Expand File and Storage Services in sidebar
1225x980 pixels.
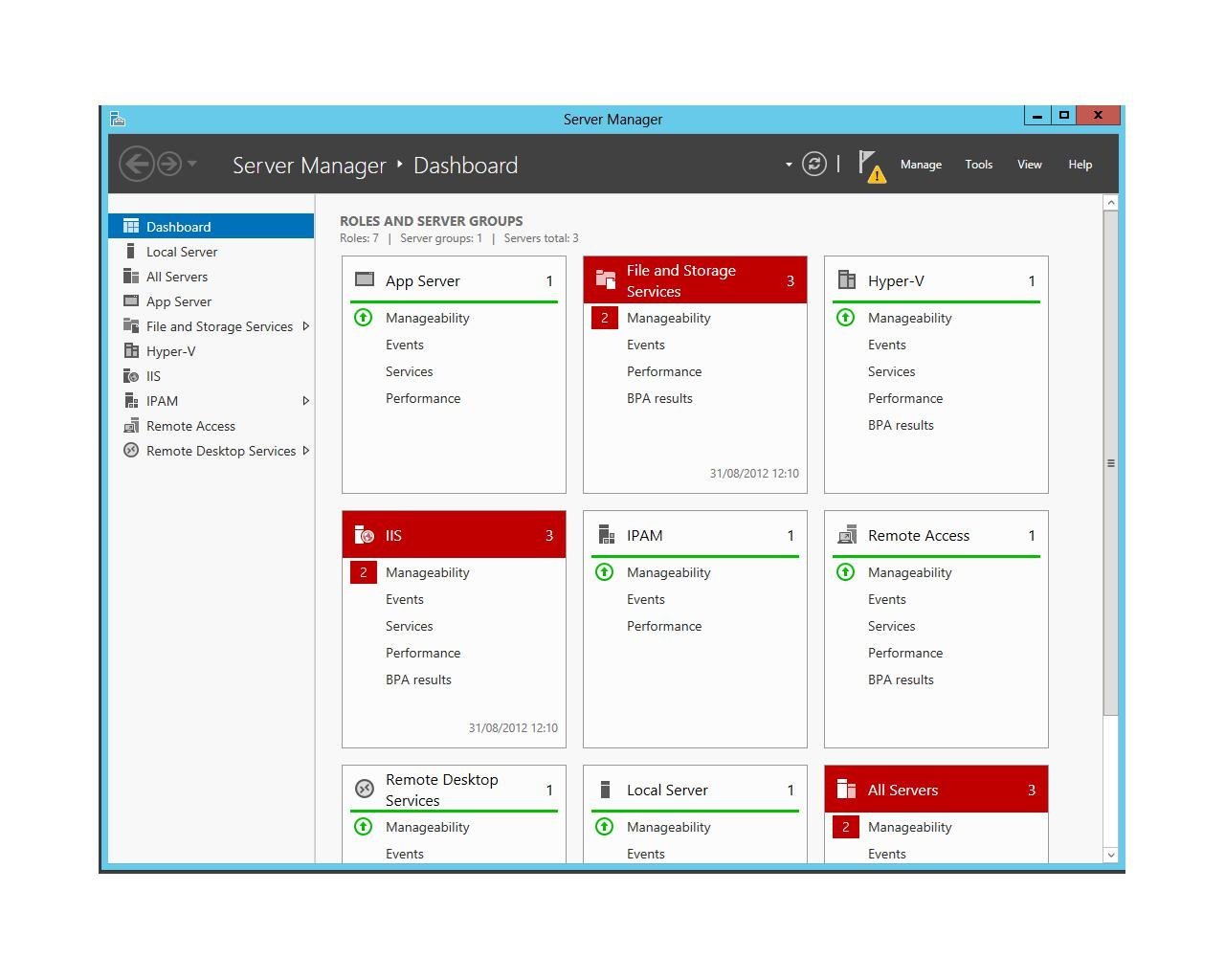pos(305,326)
